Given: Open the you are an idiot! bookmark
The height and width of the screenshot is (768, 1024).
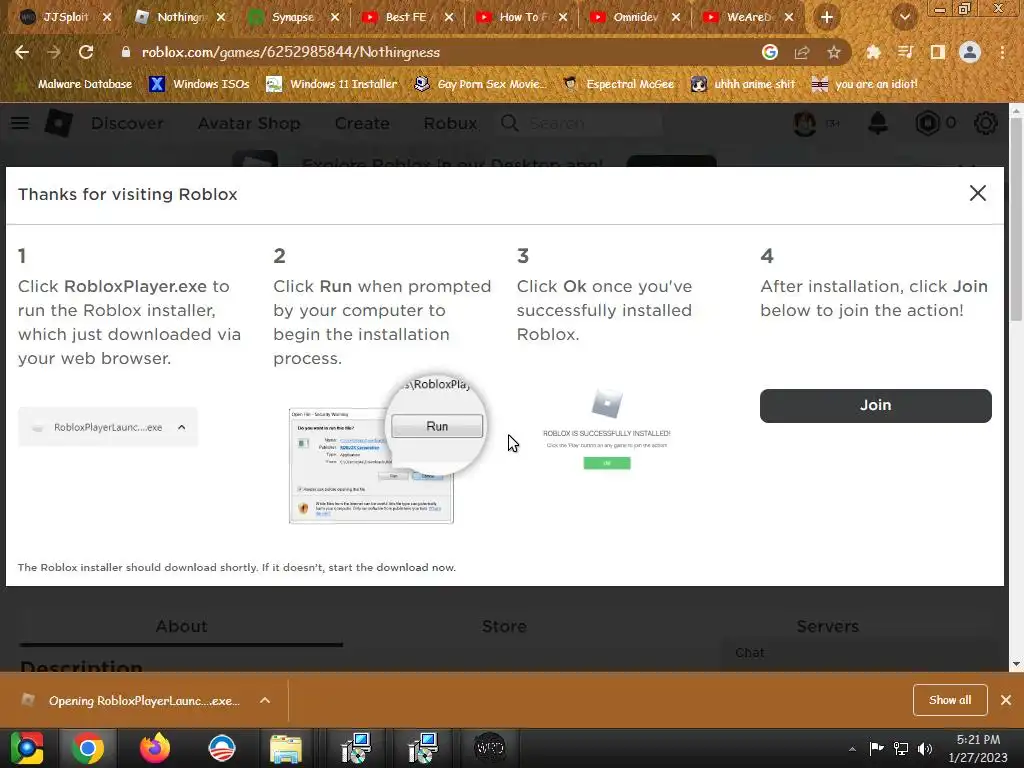Looking at the screenshot, I should [865, 84].
